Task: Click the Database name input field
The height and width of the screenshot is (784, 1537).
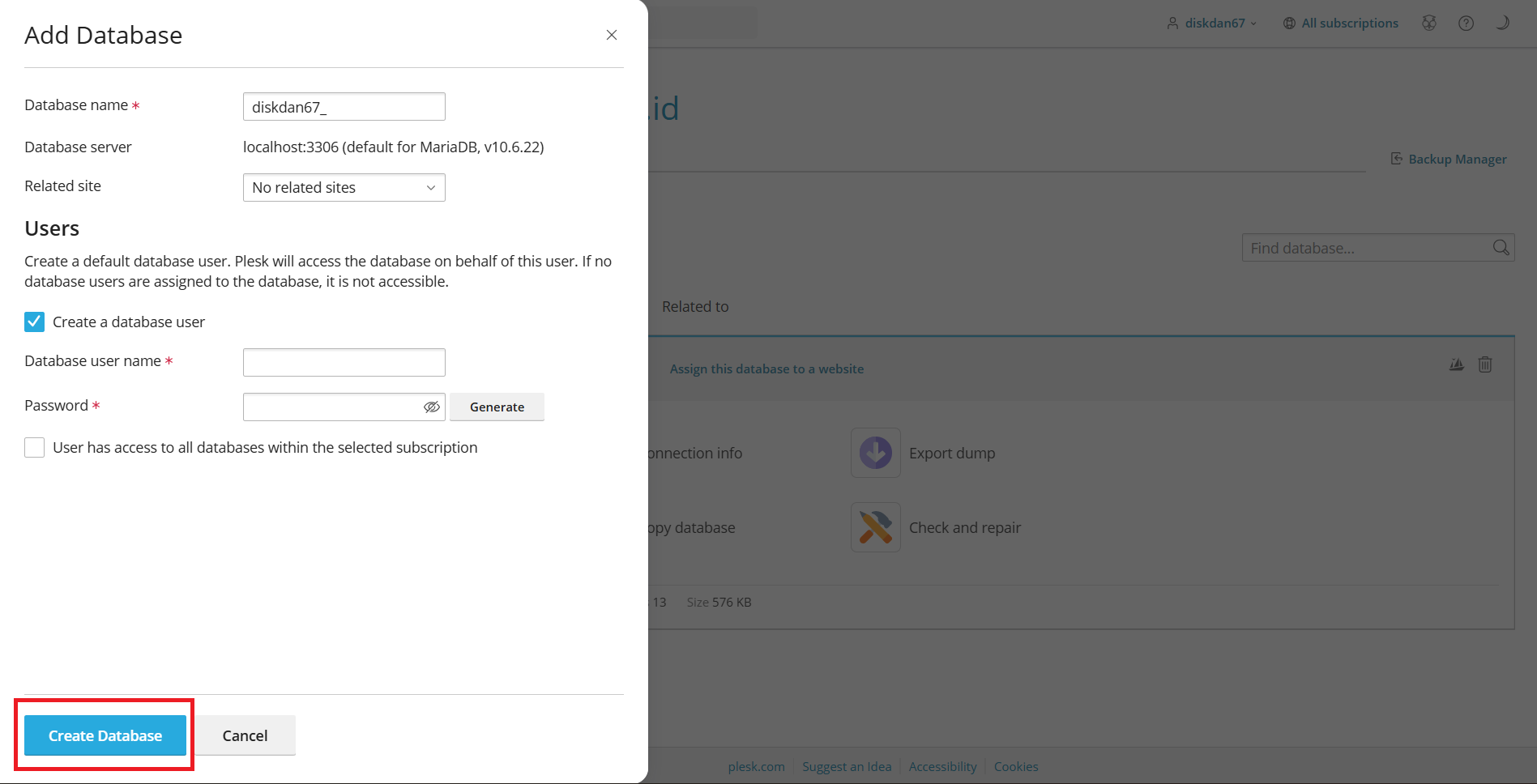Action: click(344, 107)
